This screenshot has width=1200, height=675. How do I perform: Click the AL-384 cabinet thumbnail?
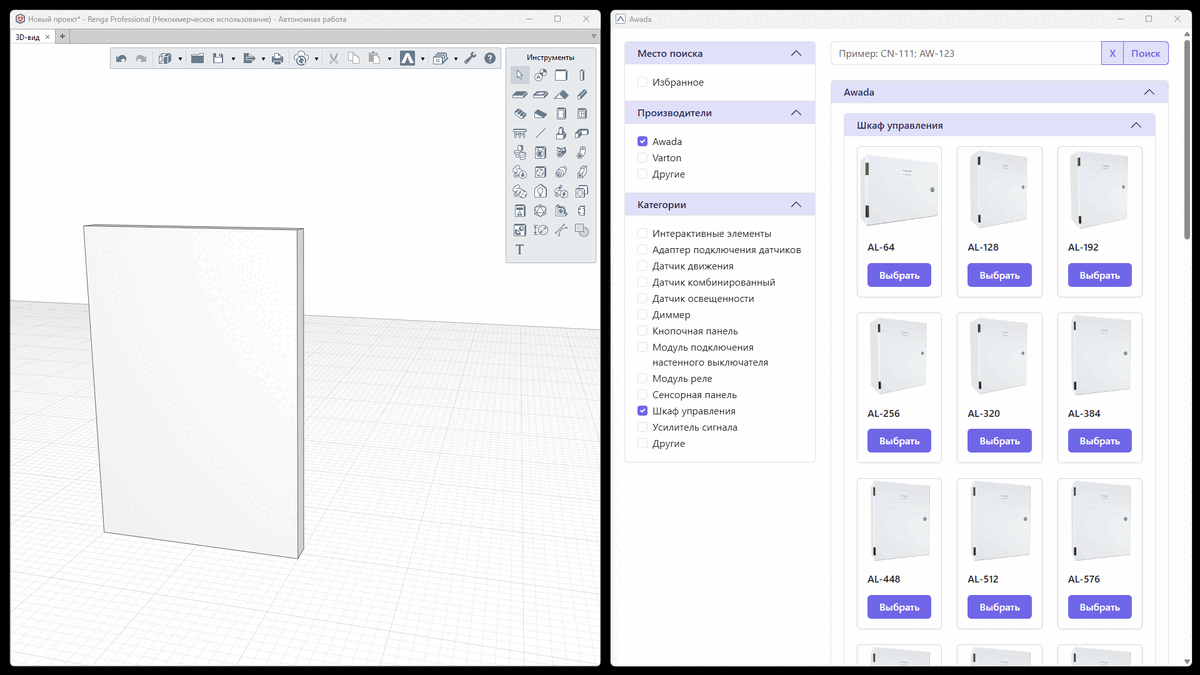click(x=1100, y=356)
